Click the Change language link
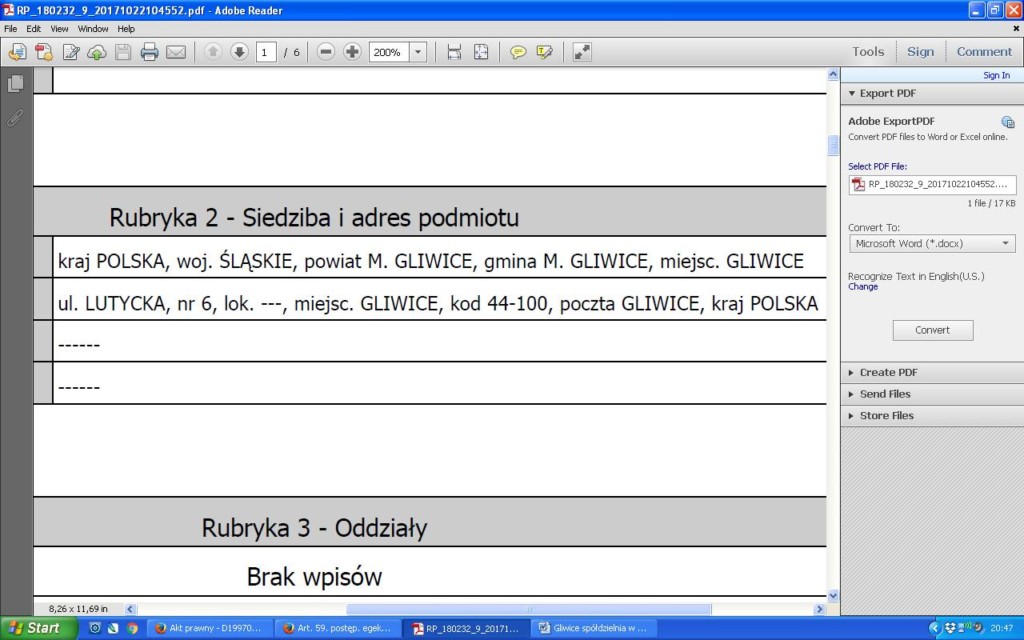Image resolution: width=1024 pixels, height=640 pixels. pos(862,286)
